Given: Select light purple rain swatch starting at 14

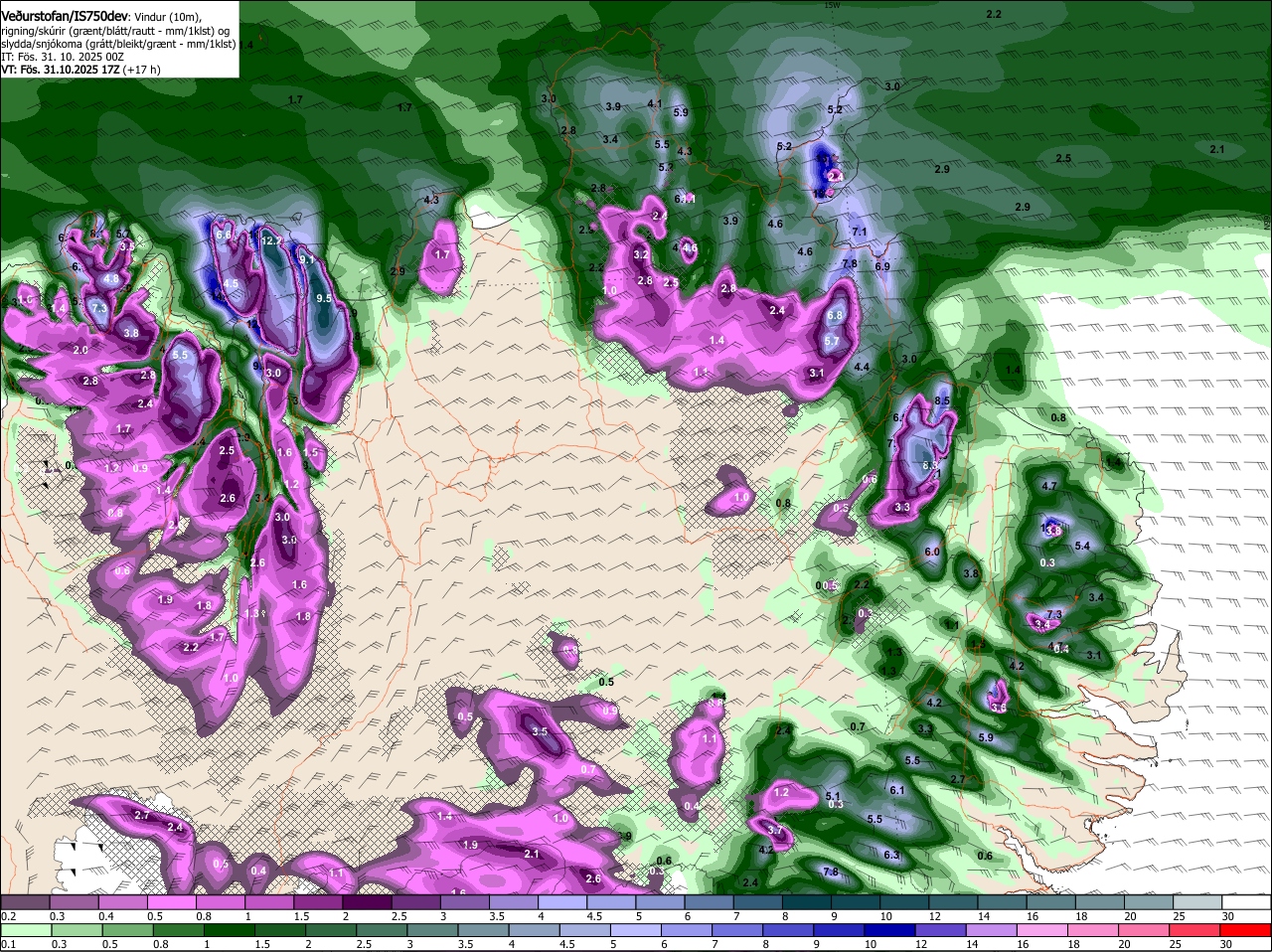Looking at the screenshot, I should click(992, 930).
